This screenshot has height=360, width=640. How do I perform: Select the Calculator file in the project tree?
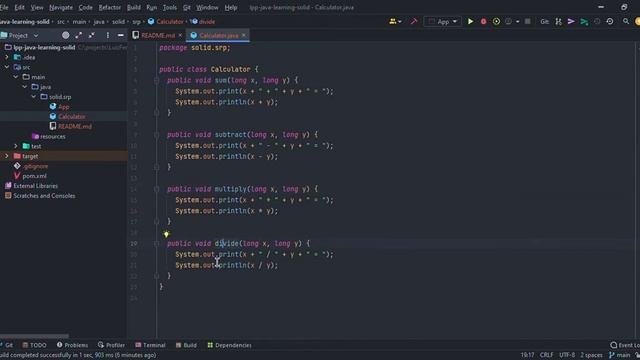click(71, 117)
